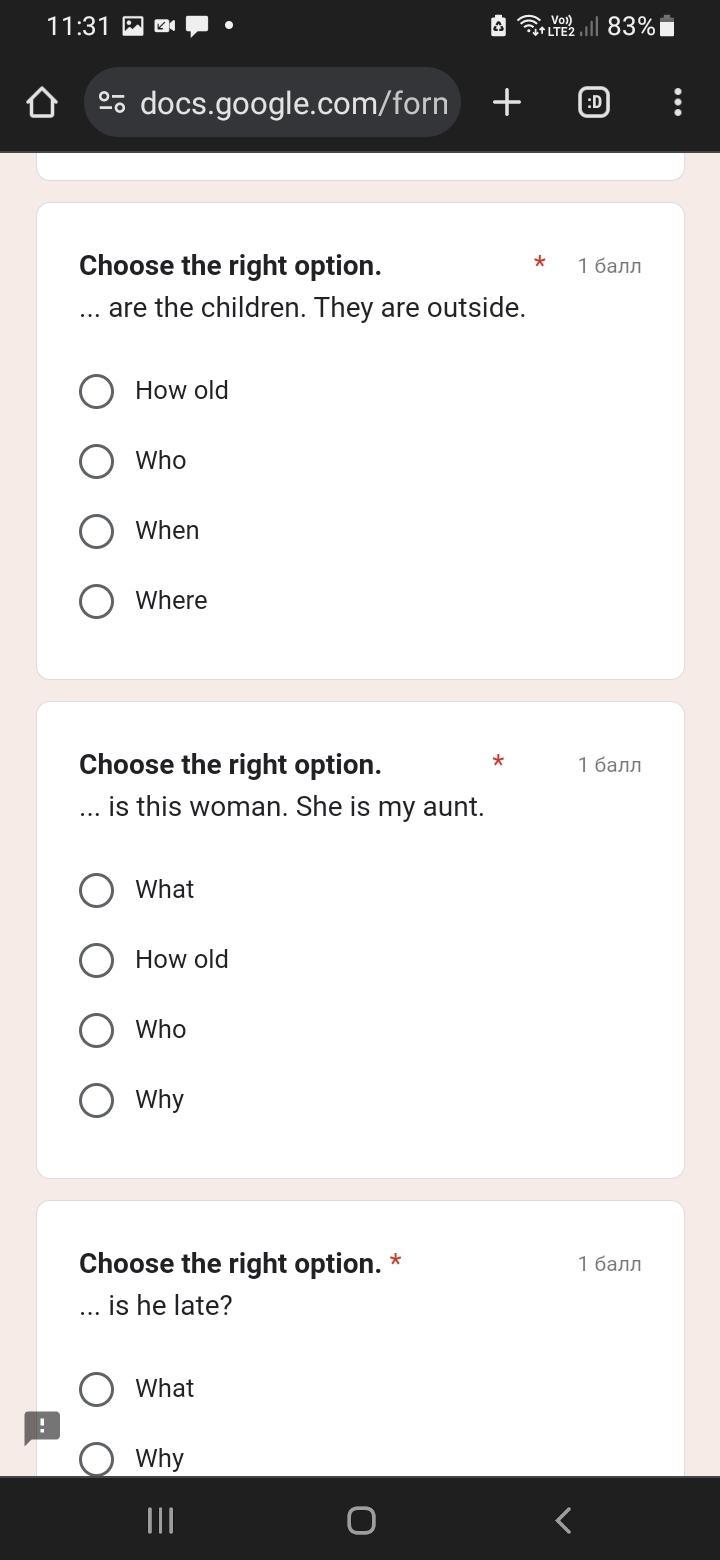720x1560 pixels.
Task: Tap the browser home icon
Action: (x=42, y=102)
